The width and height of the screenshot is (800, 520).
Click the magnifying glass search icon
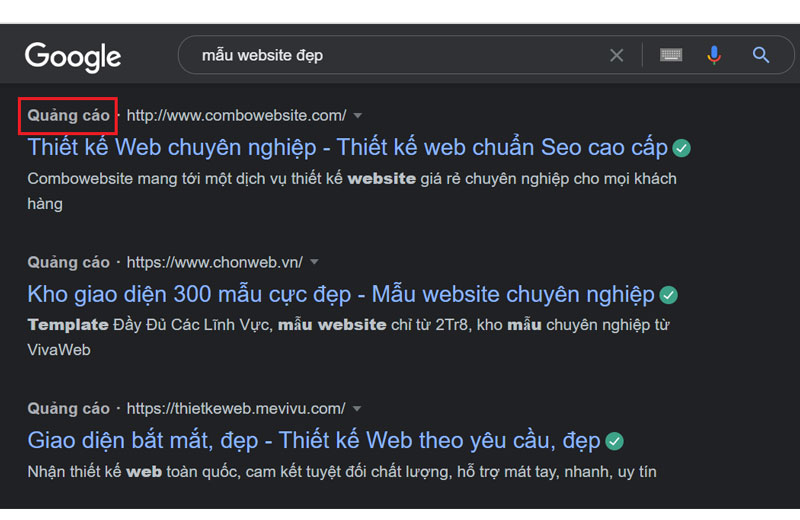[x=761, y=55]
